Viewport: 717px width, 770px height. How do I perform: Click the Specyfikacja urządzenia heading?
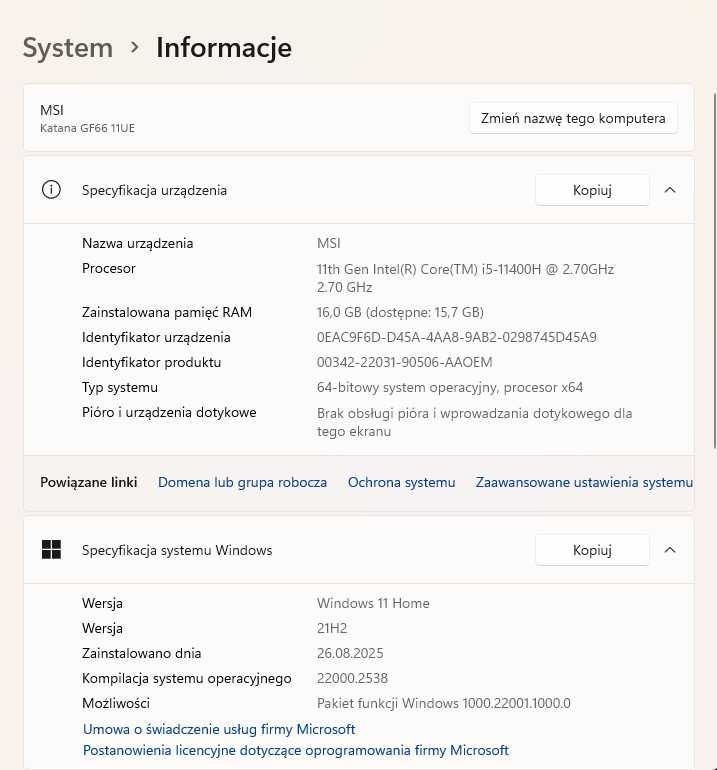tap(154, 190)
